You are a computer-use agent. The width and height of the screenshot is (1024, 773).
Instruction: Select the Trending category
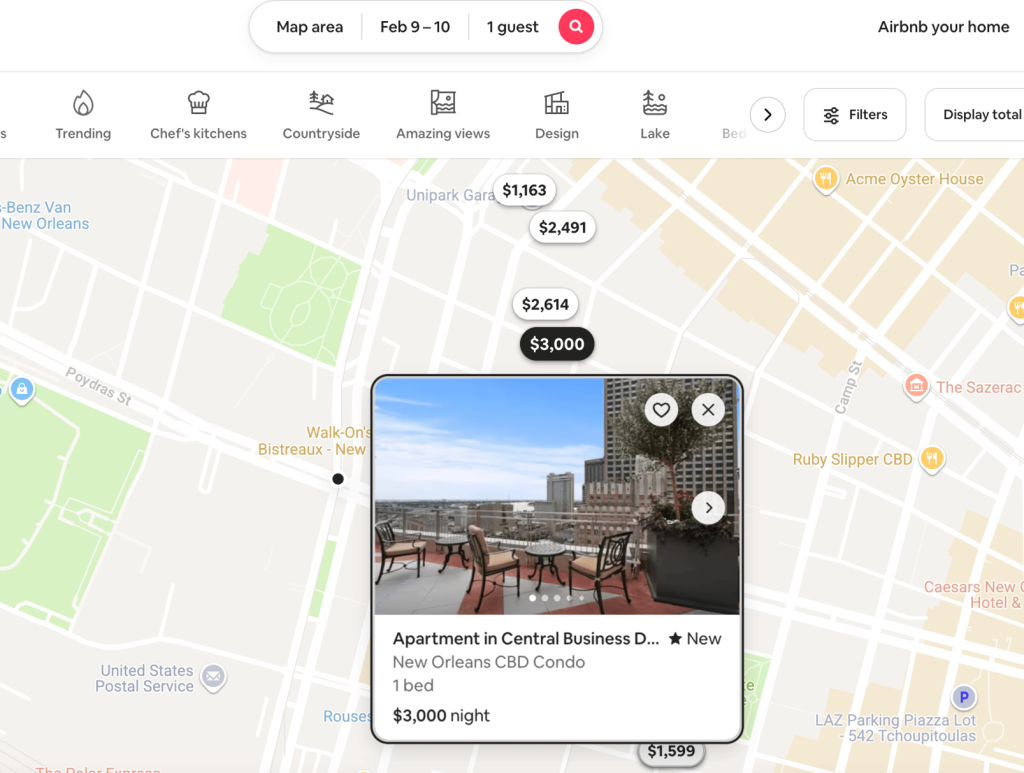83,115
